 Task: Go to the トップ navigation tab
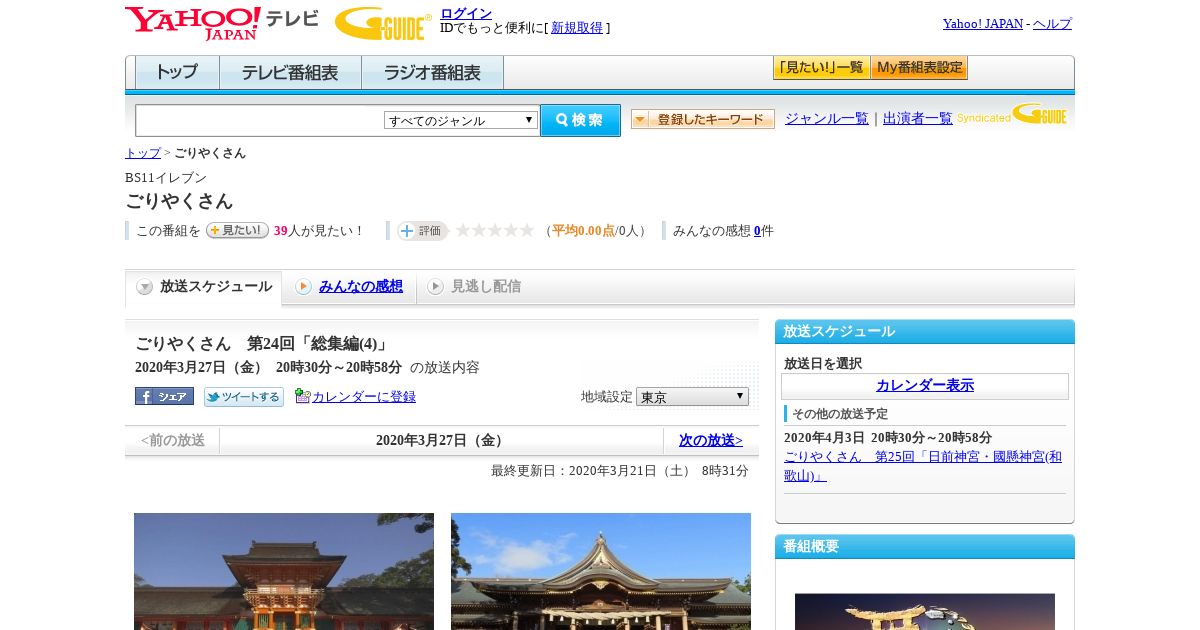point(177,73)
